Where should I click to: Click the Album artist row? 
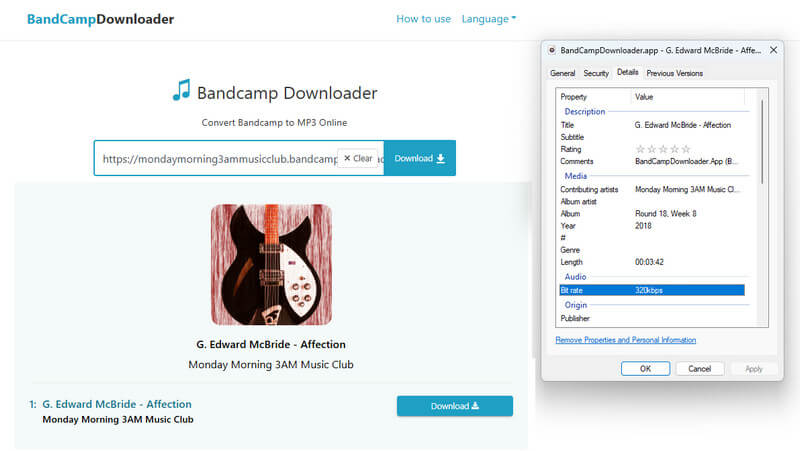click(x=652, y=202)
